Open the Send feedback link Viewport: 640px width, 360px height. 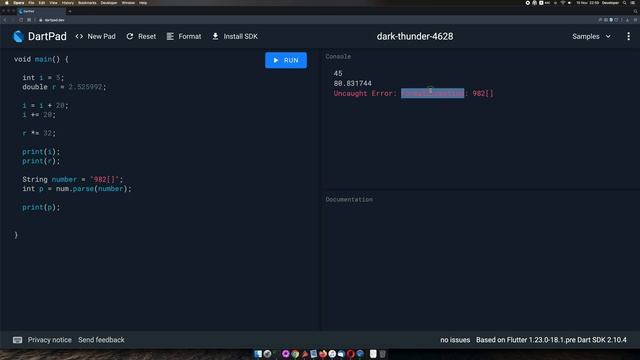[101, 340]
